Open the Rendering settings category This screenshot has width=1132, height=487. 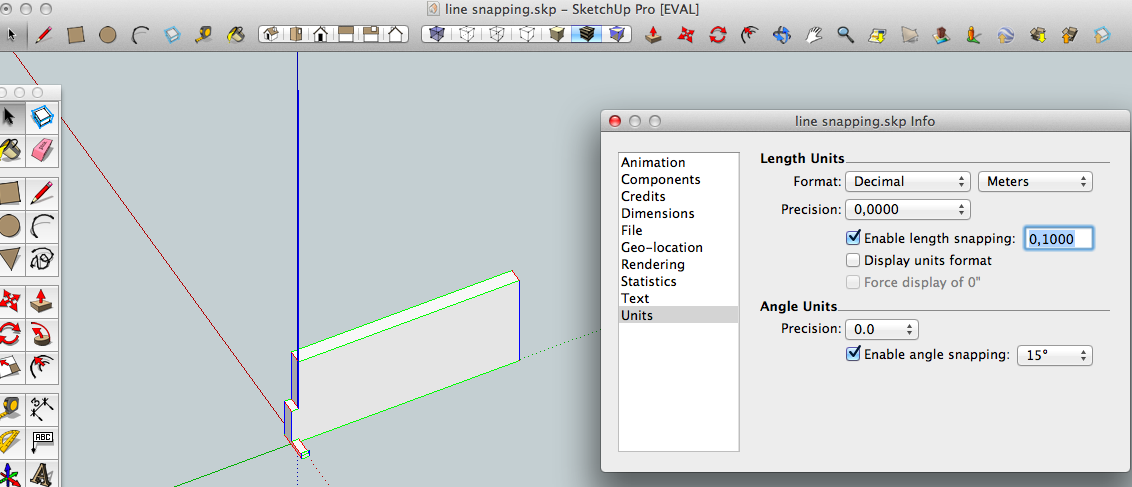point(652,264)
